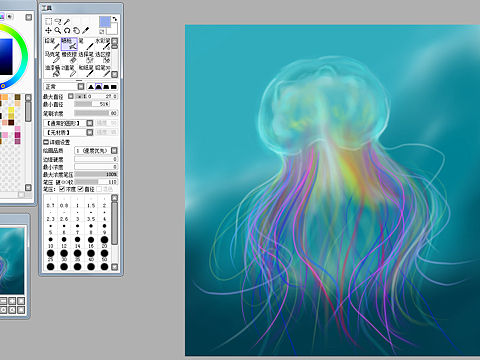Pick the dark brown swatch at palette top
This screenshot has height=360, width=480.
(x=18, y=97)
